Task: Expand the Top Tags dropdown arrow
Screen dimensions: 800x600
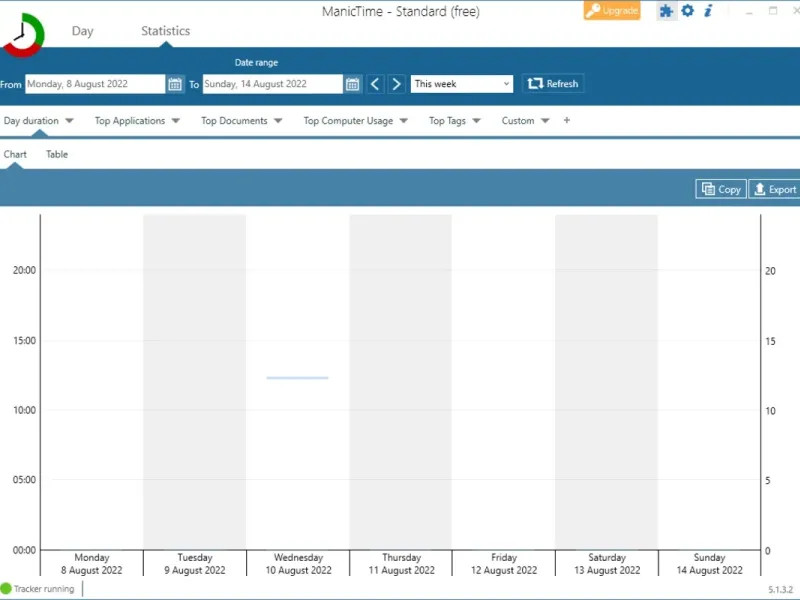Action: click(477, 121)
